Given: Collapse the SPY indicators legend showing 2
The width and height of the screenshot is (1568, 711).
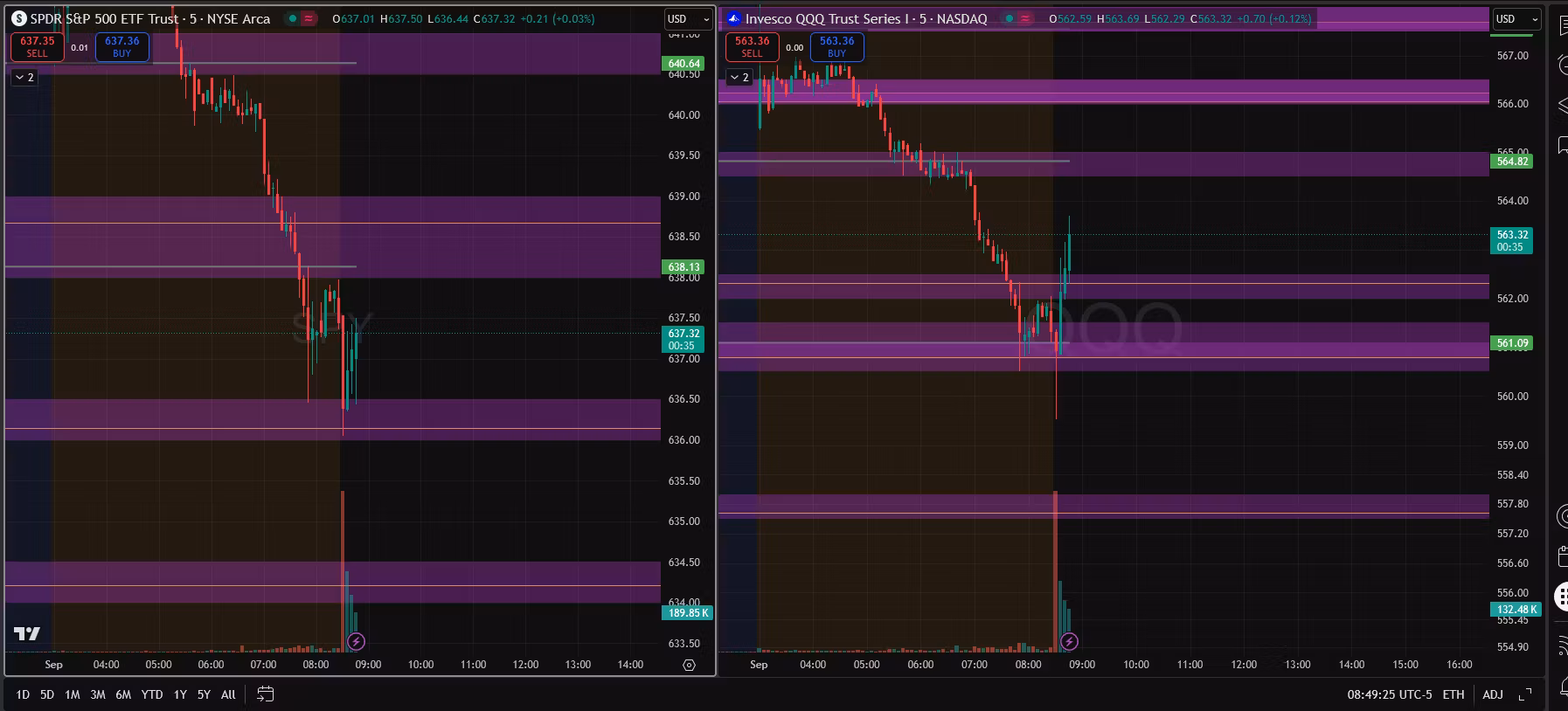Looking at the screenshot, I should coord(24,78).
